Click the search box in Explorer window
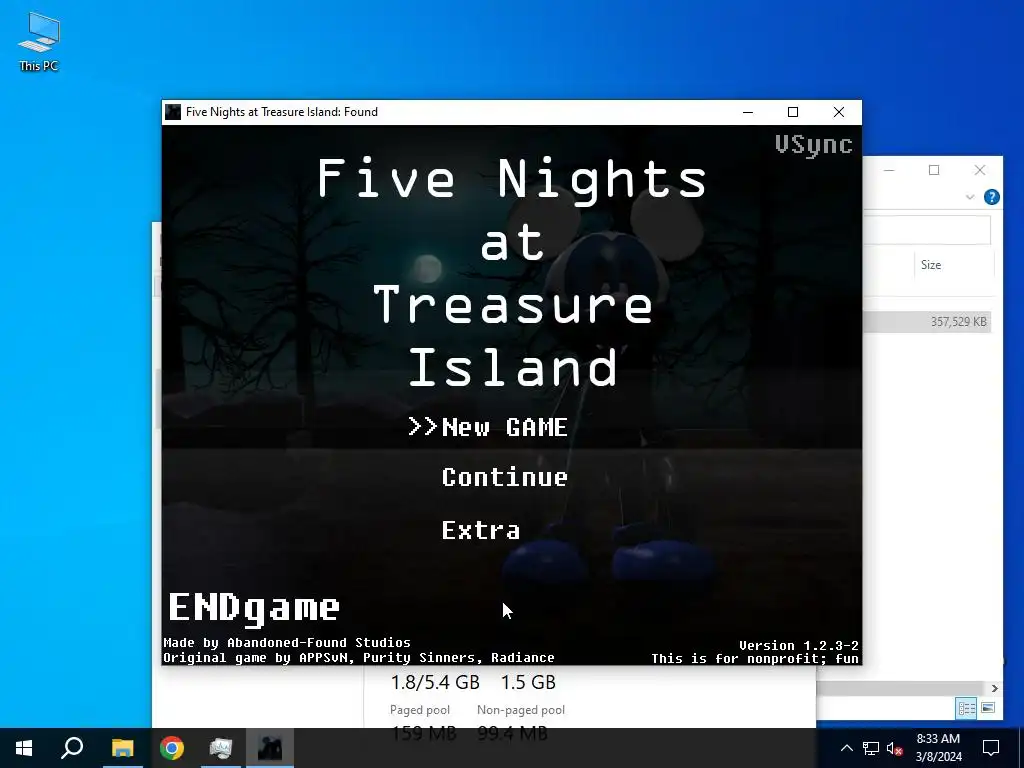Screen dimensions: 1024x768 926,230
